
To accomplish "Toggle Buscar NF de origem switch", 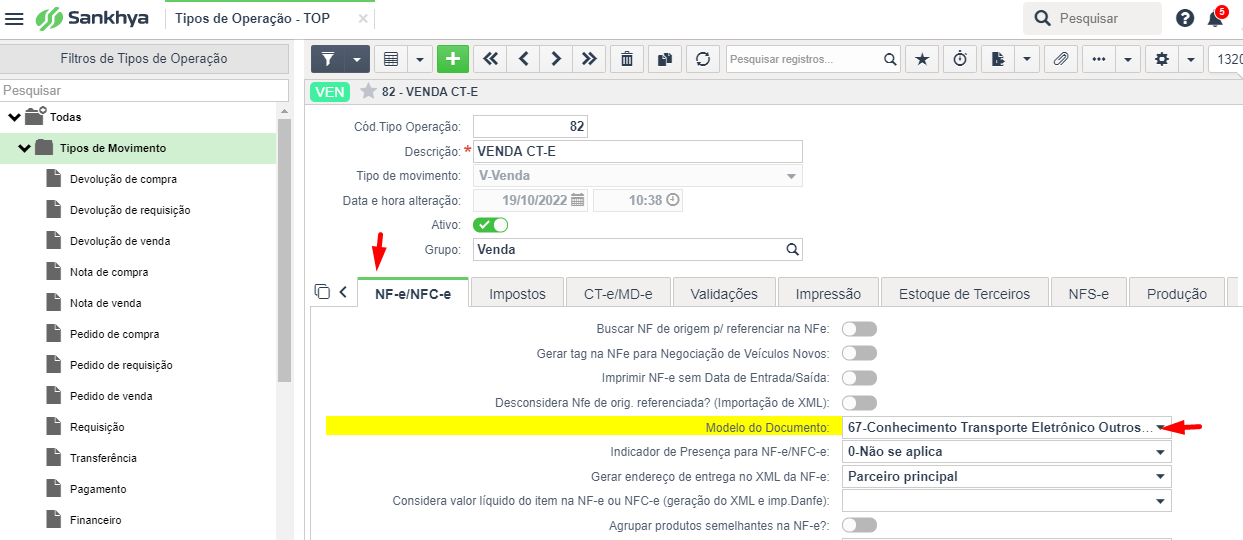I will coord(859,328).
